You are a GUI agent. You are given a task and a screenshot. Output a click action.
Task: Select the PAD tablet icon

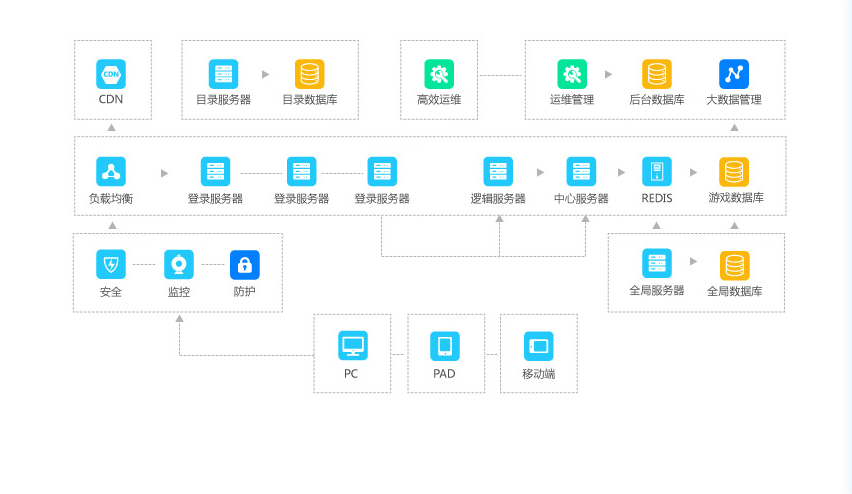click(x=445, y=346)
